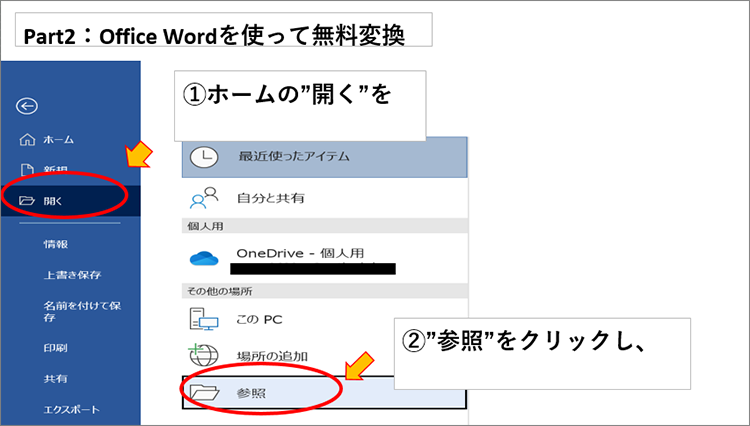Click the Part2 Office Word title text
Screen dimensions: 750x426
click(x=214, y=36)
